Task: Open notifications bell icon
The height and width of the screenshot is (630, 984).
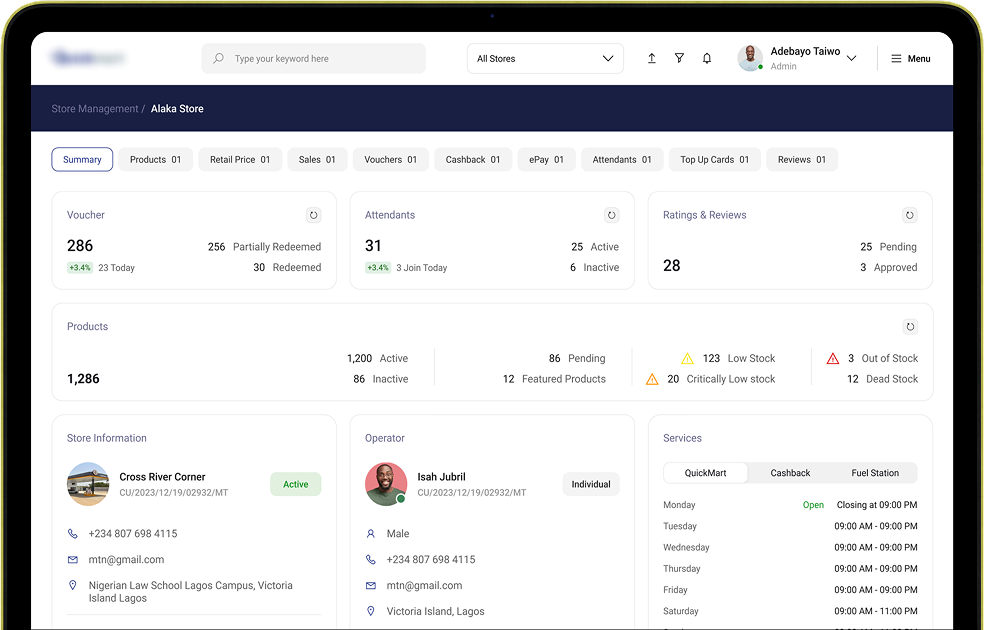Action: click(x=707, y=58)
